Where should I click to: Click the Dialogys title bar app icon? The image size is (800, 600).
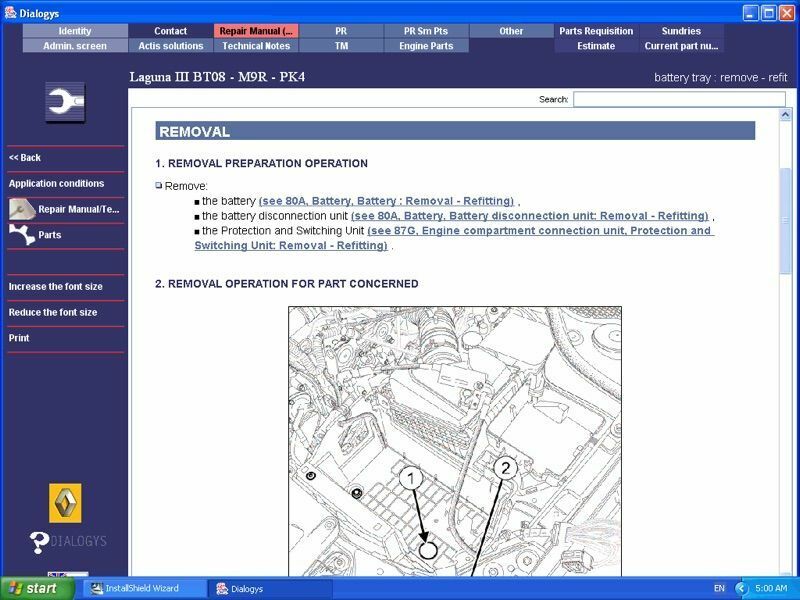[10, 13]
